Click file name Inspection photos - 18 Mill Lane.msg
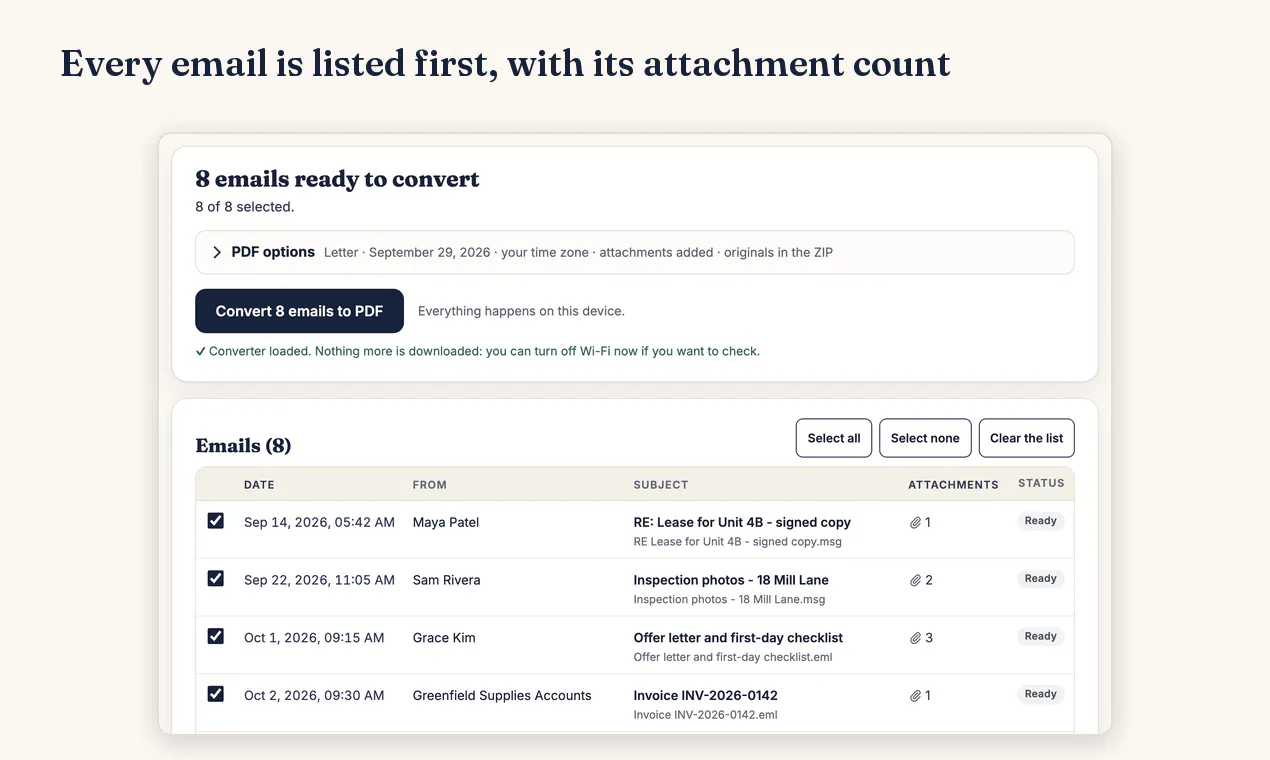 730,600
